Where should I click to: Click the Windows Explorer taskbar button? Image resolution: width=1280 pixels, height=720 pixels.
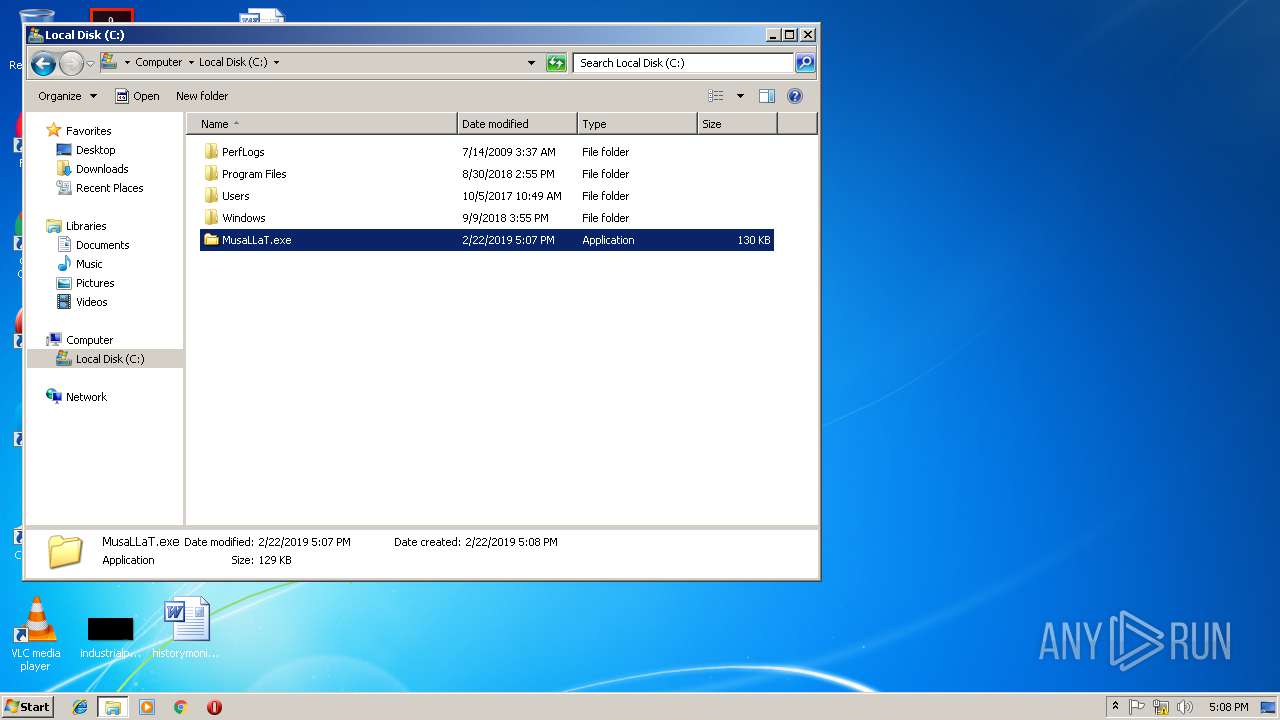point(113,707)
